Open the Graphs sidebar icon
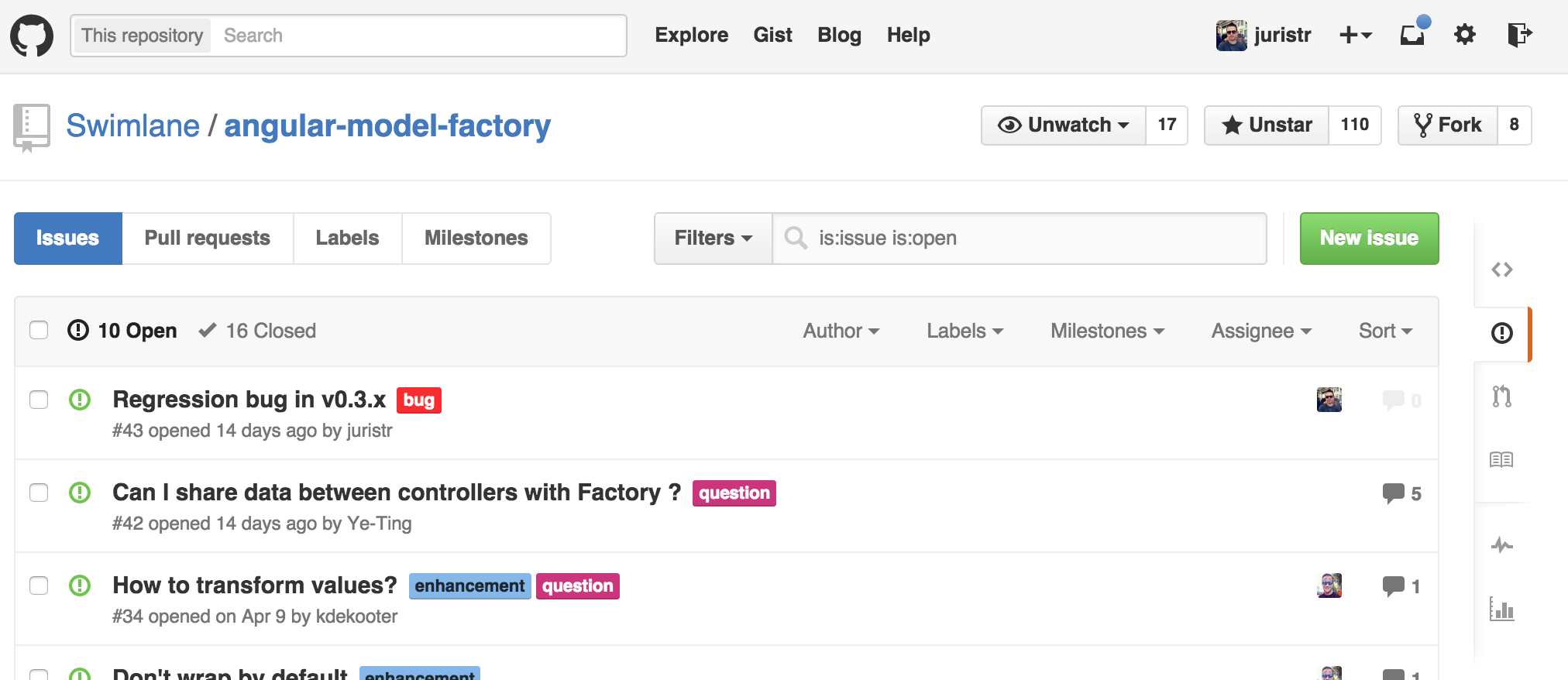 pos(1501,610)
